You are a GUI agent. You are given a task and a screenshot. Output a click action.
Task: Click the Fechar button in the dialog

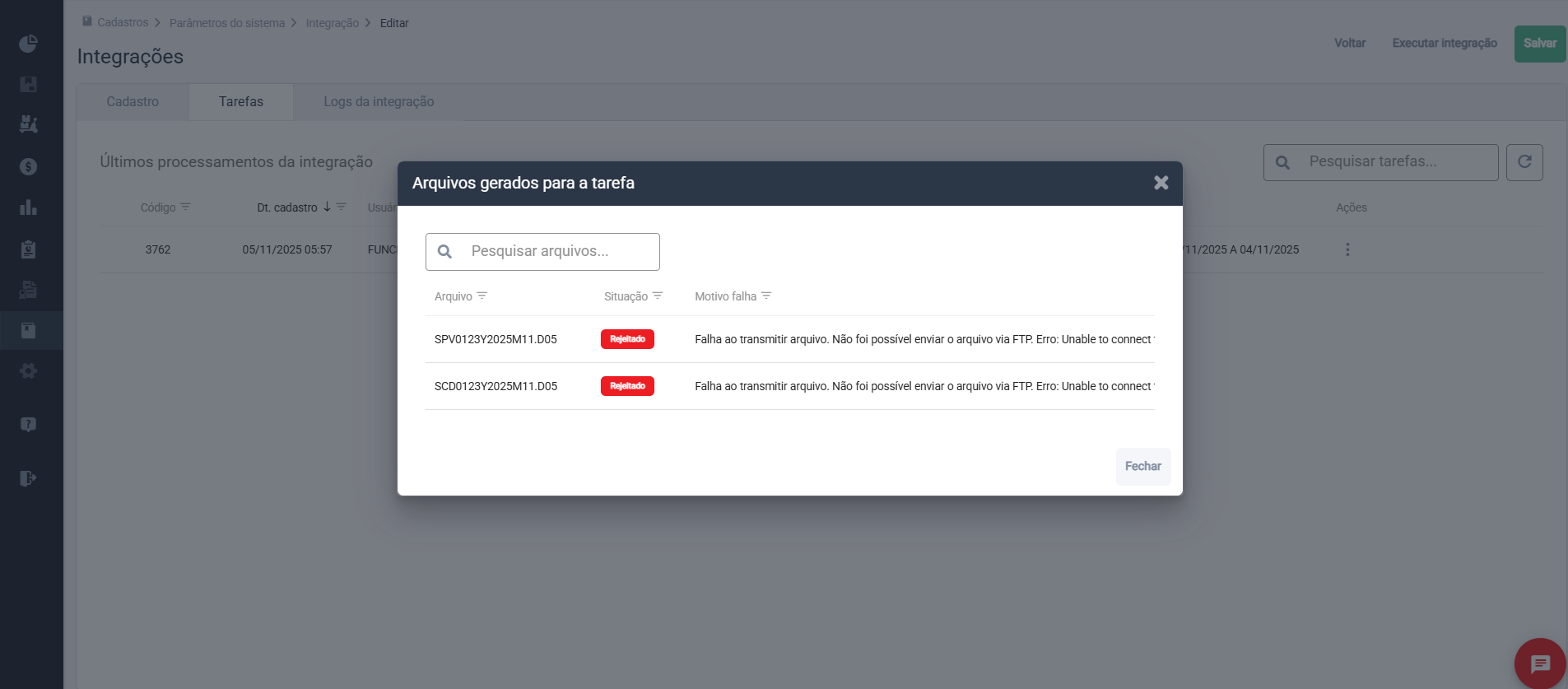(x=1143, y=467)
